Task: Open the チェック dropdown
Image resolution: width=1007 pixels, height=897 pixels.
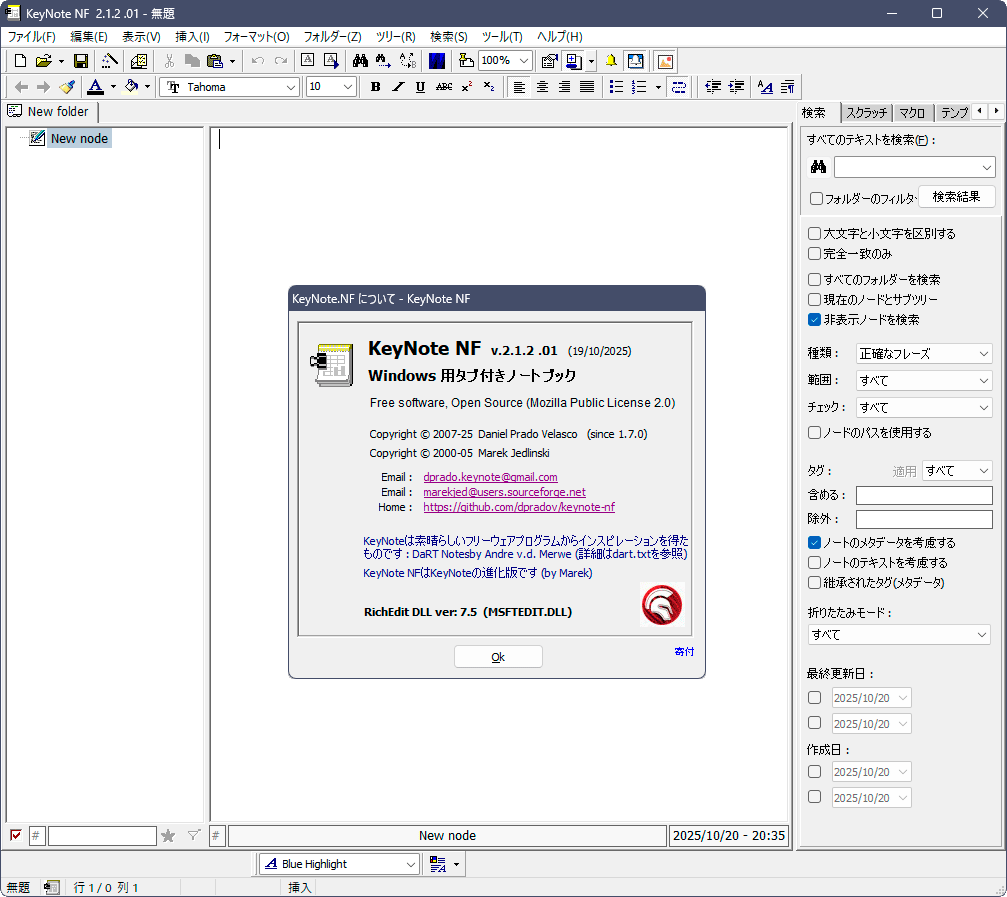Action: [924, 408]
